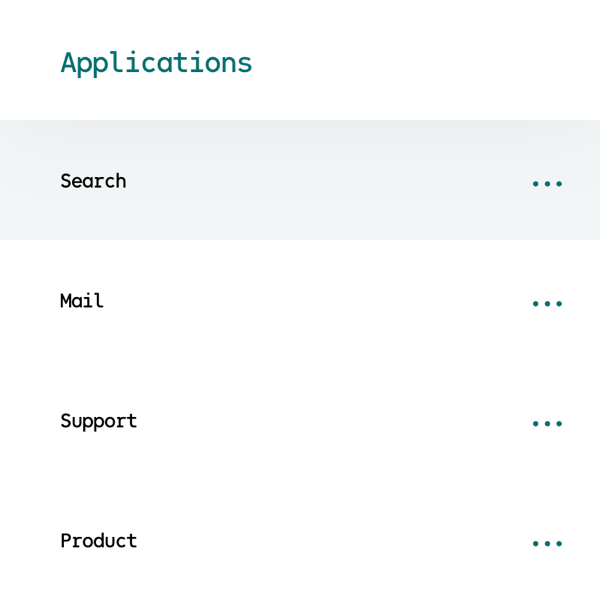
Task: Select the Product list row
Action: [x=300, y=540]
